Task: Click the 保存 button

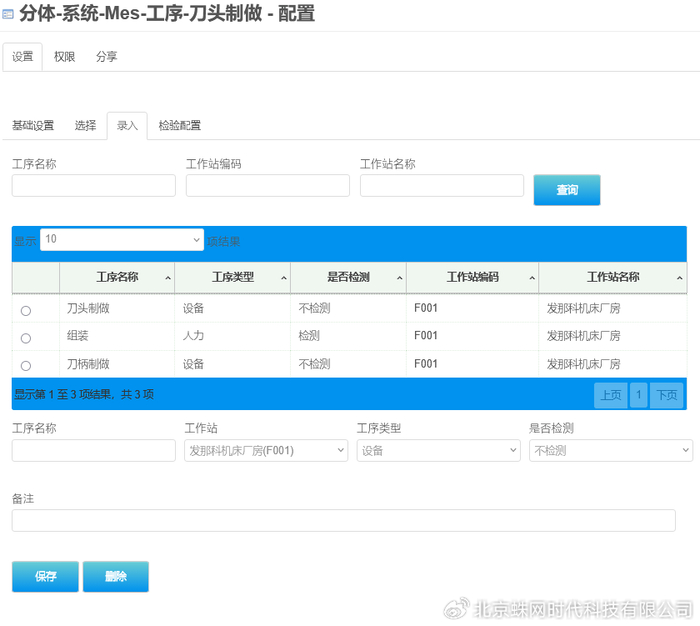Action: [46, 576]
